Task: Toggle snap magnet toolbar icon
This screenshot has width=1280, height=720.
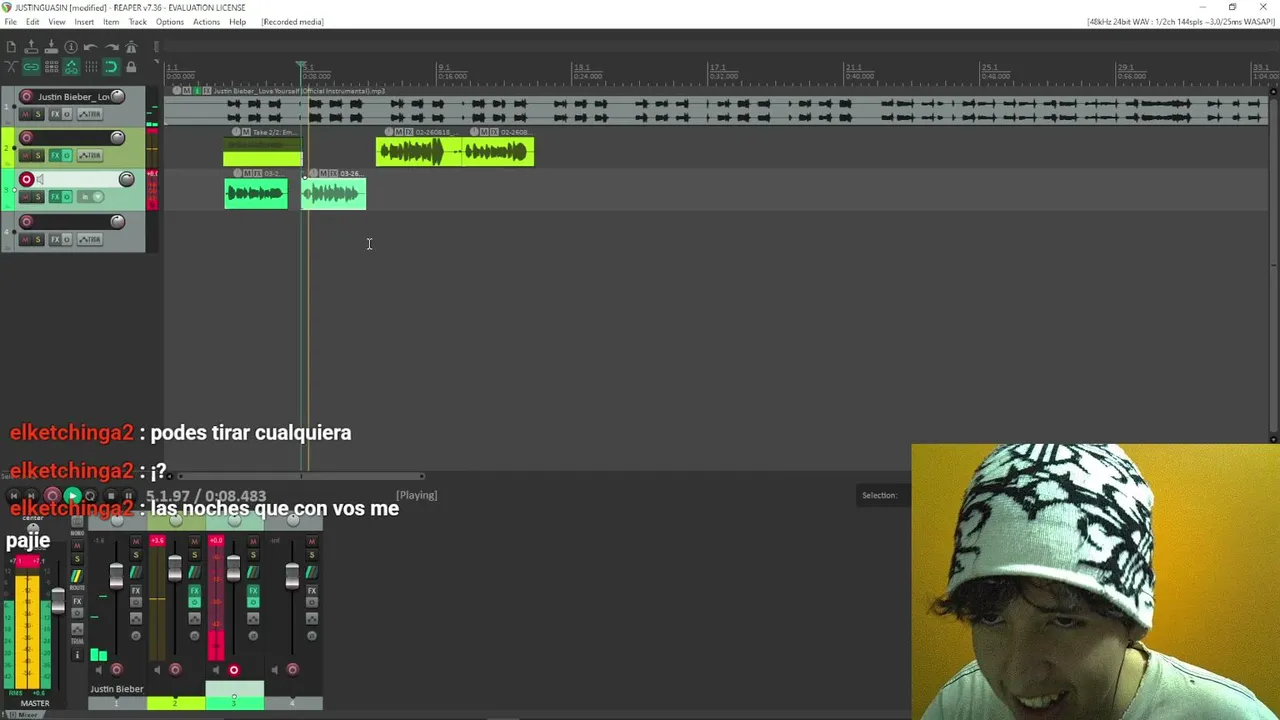Action: click(111, 67)
